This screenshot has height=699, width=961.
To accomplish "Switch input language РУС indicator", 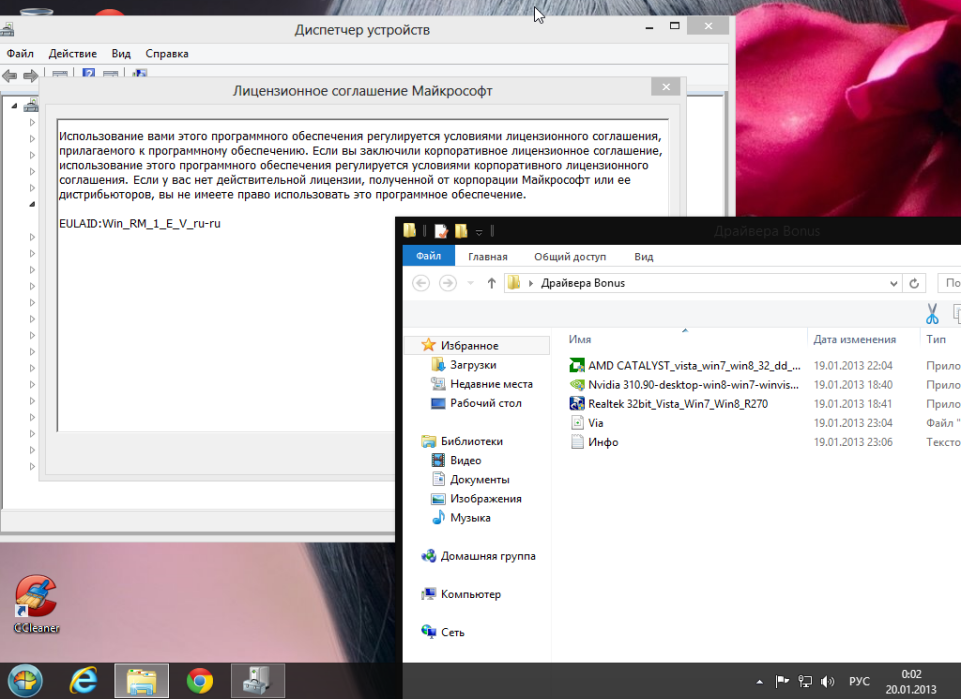I will pyautogui.click(x=859, y=681).
